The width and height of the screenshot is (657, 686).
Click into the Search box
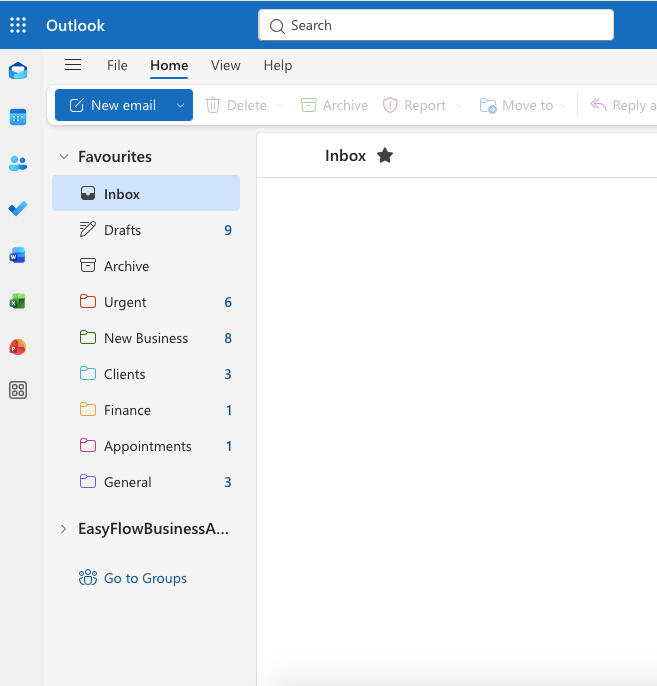[x=436, y=25]
